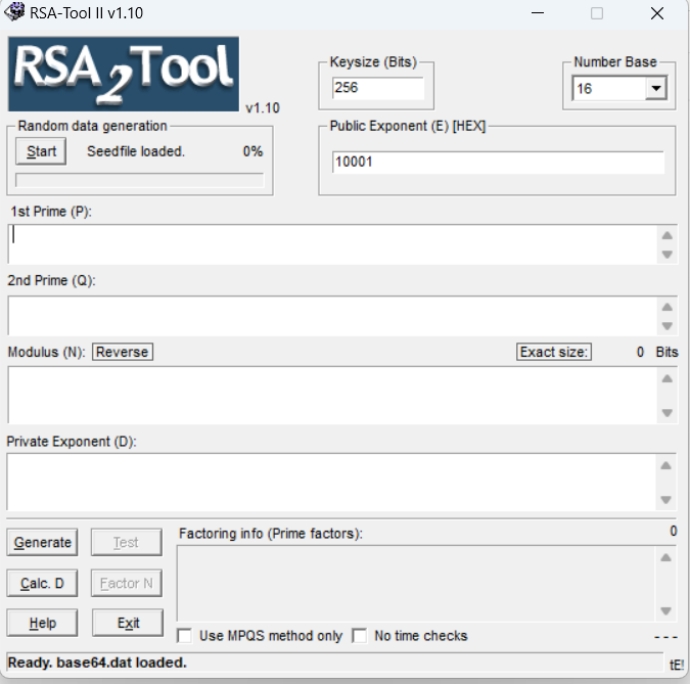Start random data generation

pyautogui.click(x=41, y=152)
